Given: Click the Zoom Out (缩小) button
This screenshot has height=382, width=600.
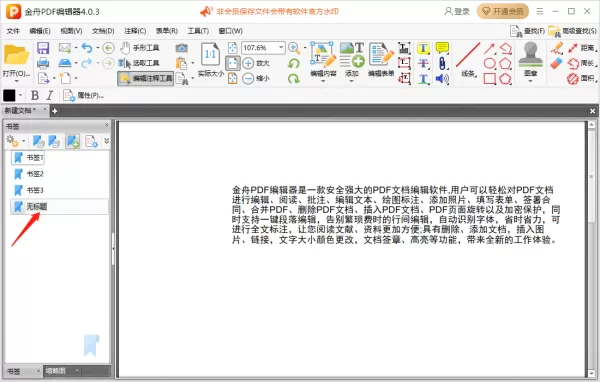Looking at the screenshot, I should coord(256,78).
